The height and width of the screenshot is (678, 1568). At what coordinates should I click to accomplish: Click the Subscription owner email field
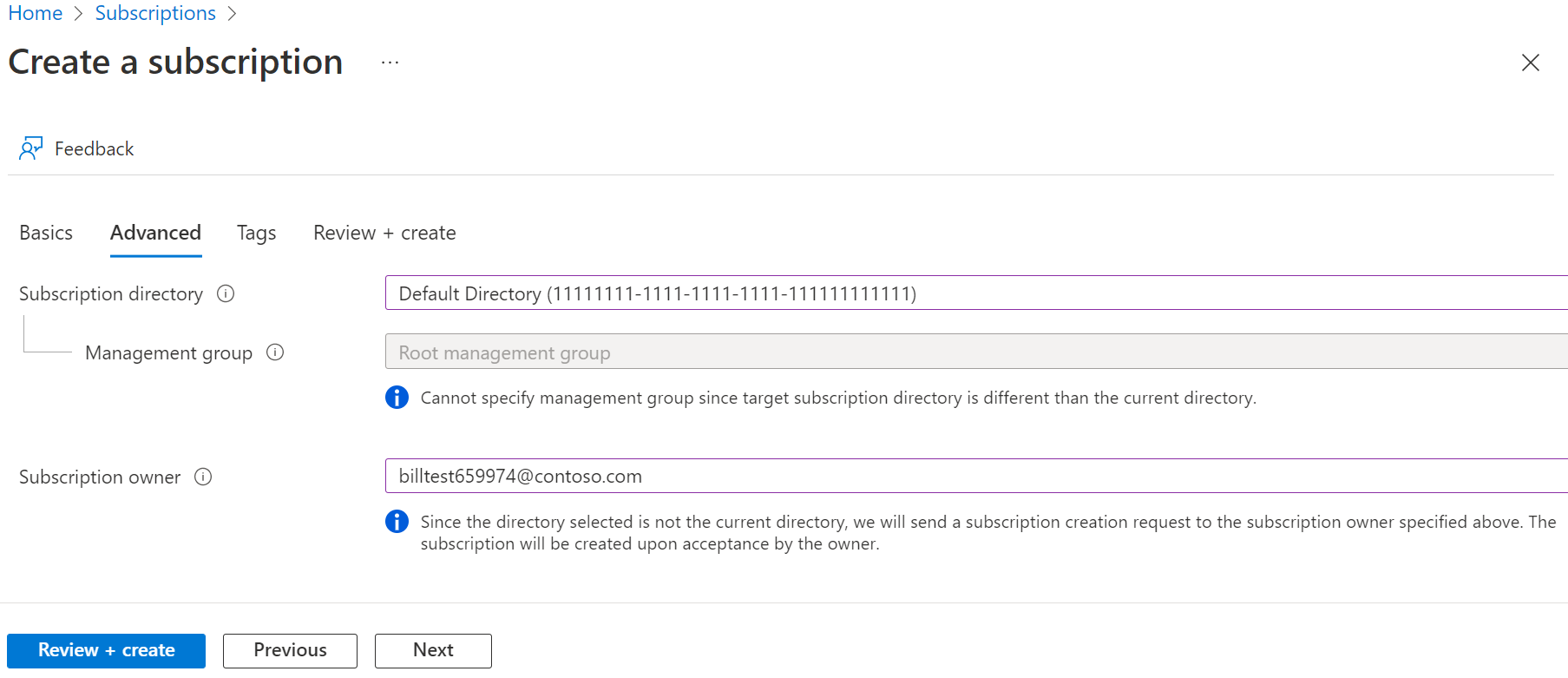click(x=972, y=476)
